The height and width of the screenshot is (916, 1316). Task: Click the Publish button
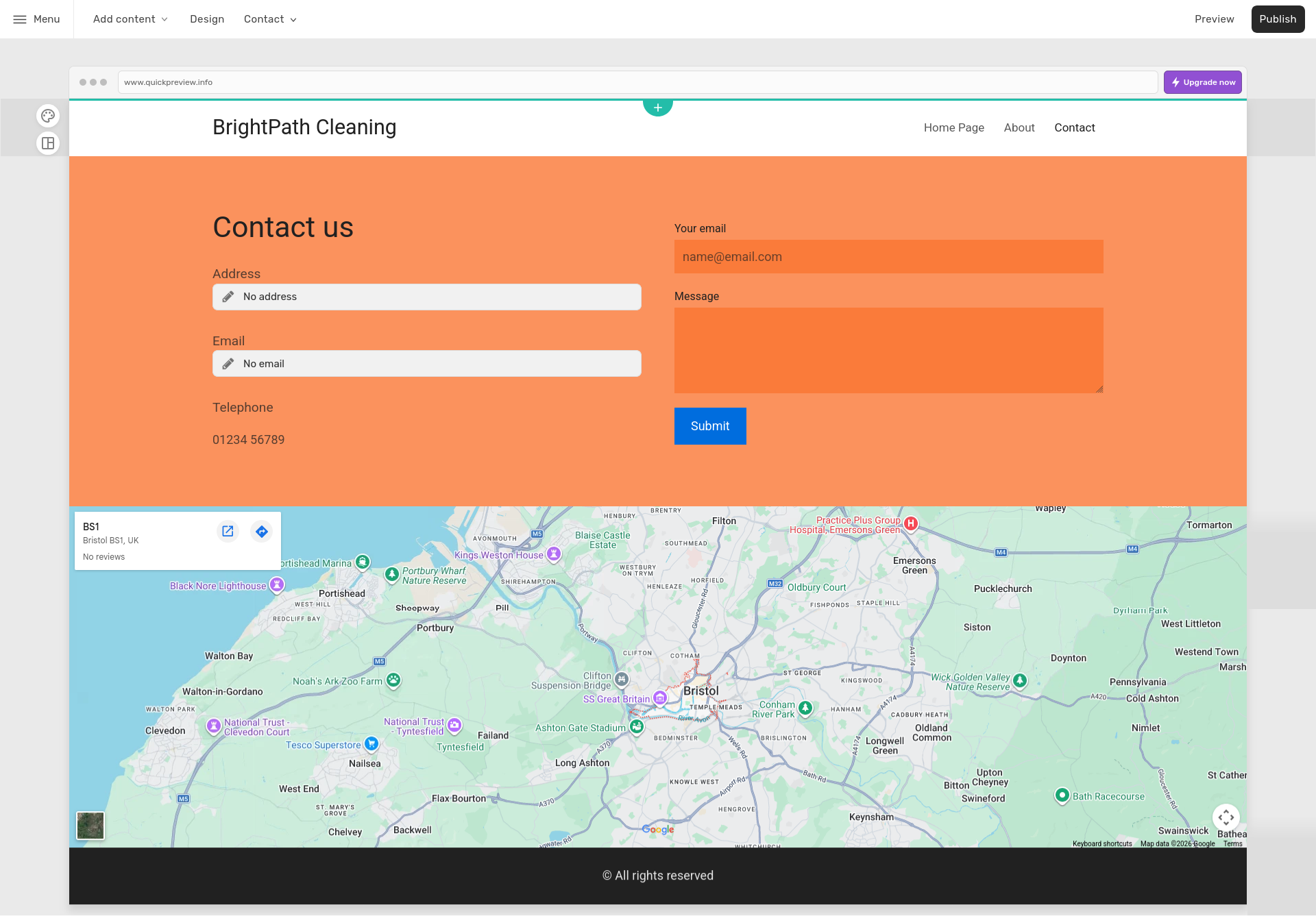point(1278,19)
